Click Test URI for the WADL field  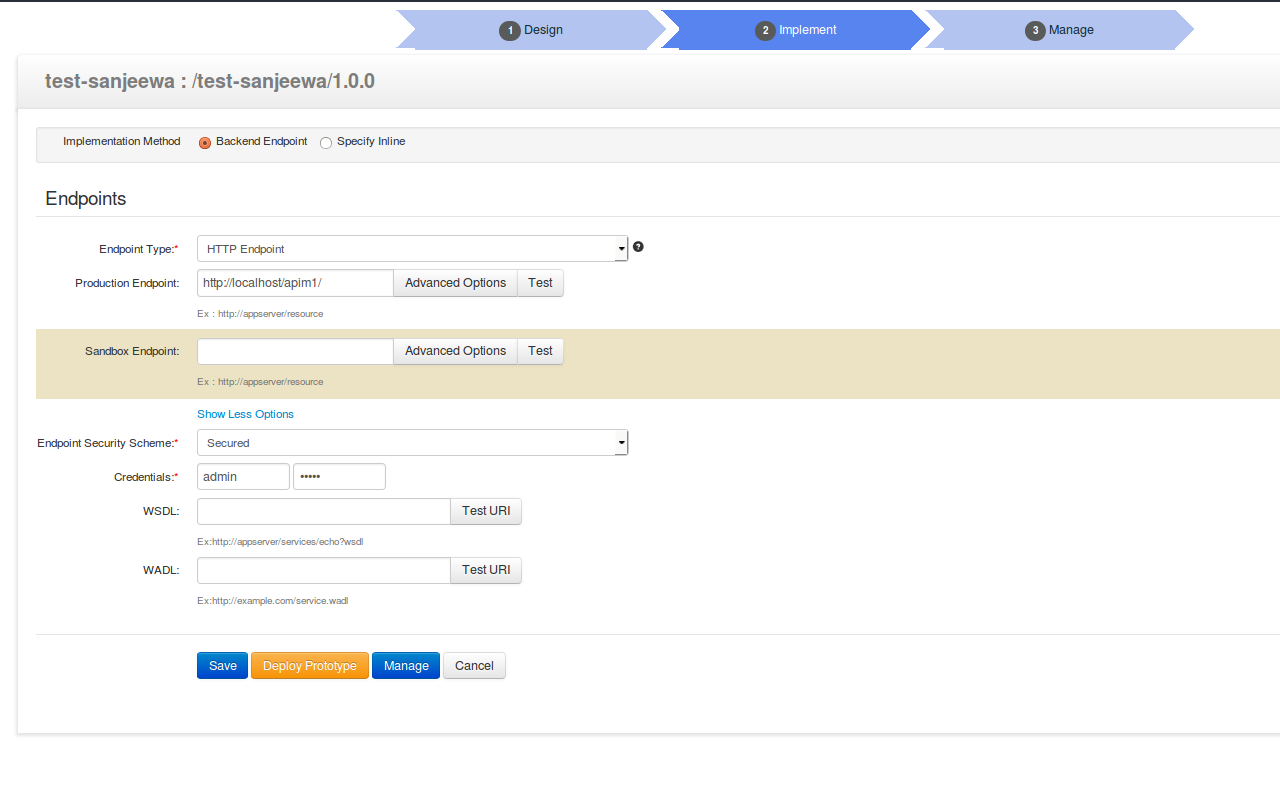pos(485,570)
